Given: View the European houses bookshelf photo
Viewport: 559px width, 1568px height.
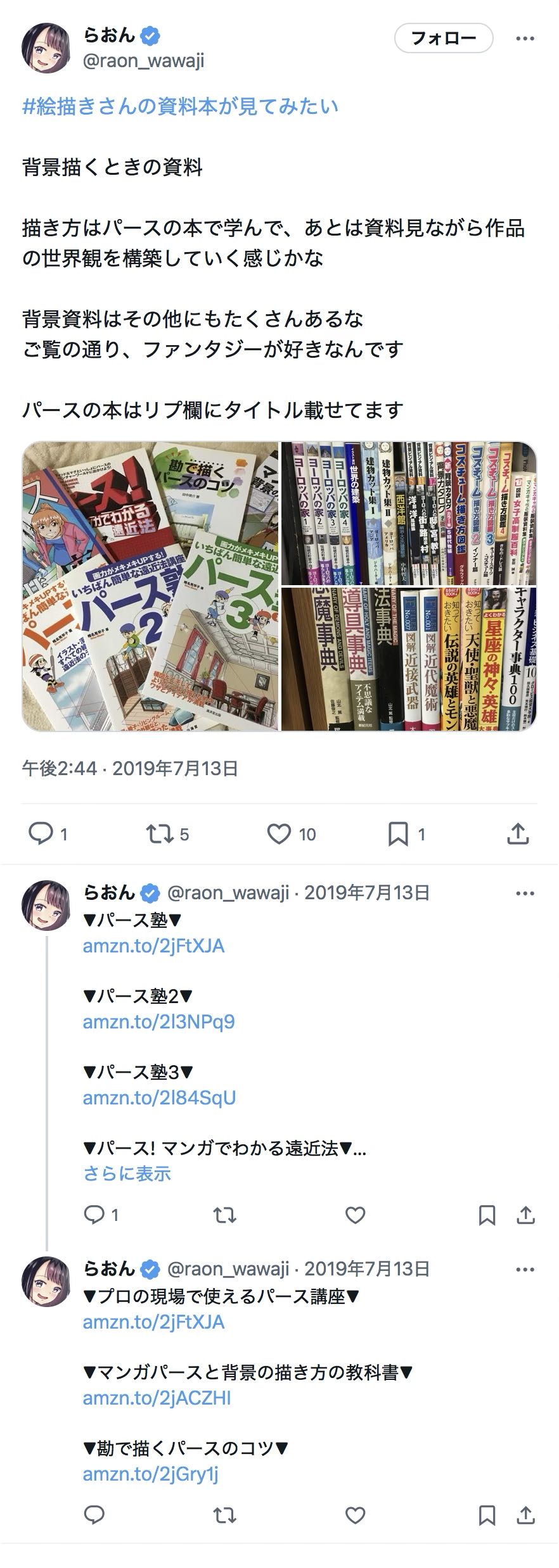Looking at the screenshot, I should coord(409,513).
